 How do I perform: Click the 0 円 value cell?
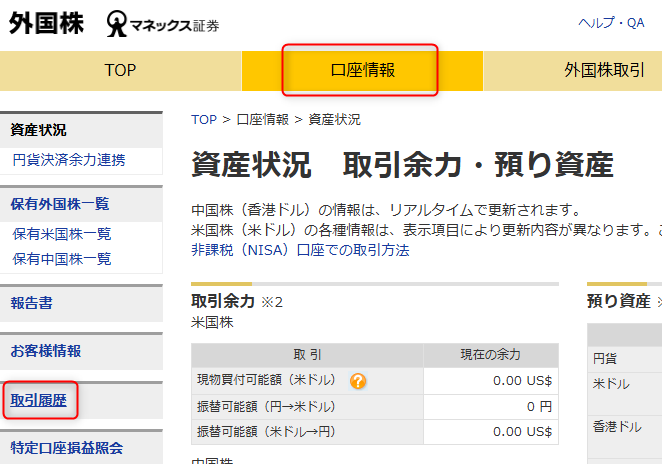pyautogui.click(x=491, y=407)
